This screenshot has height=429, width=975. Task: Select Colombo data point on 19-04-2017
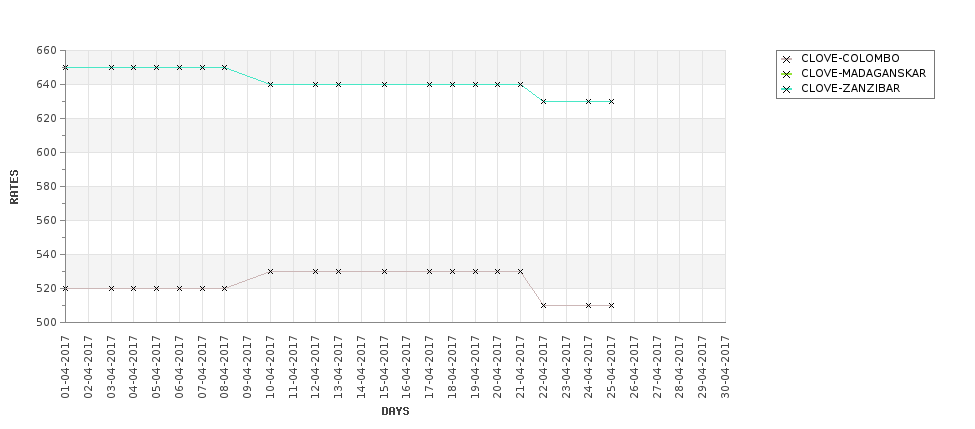pos(475,272)
